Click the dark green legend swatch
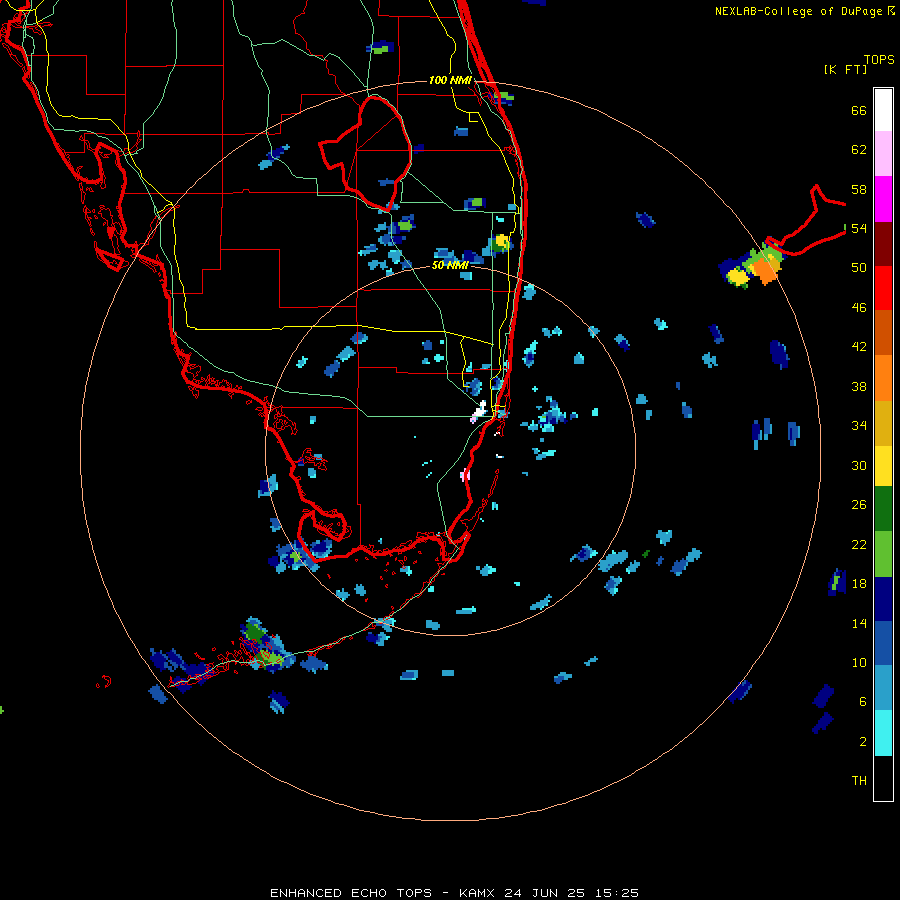900x900 pixels. click(x=883, y=509)
